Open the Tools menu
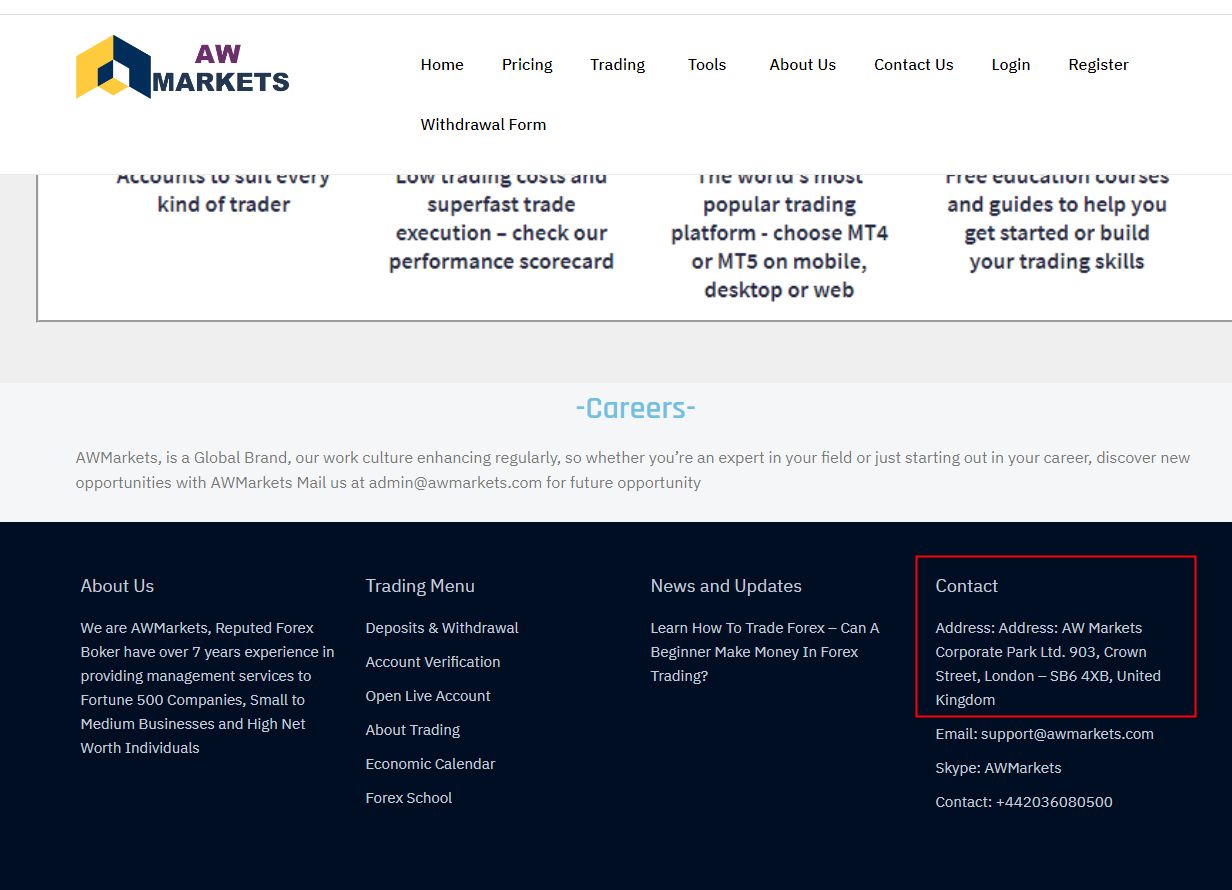This screenshot has width=1232, height=890. [x=707, y=65]
